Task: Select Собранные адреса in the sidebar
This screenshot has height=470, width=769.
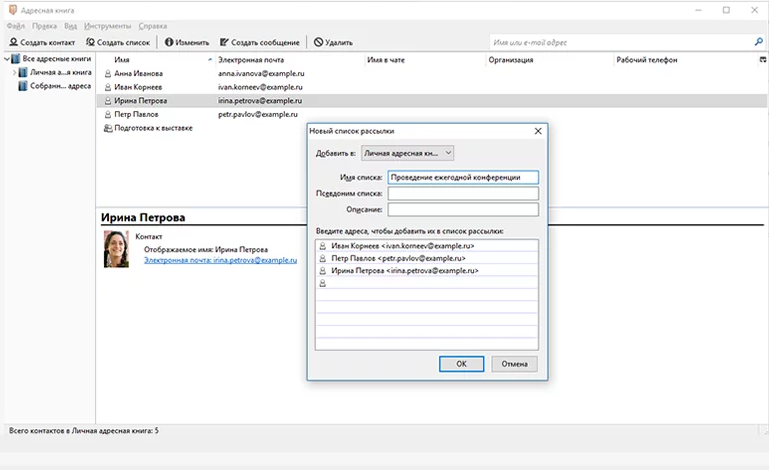Action: 59,86
